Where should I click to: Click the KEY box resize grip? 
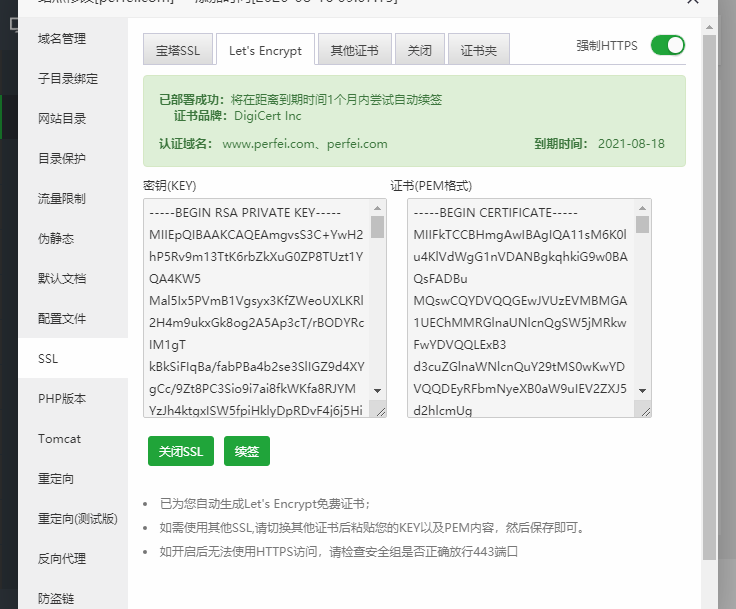[x=381, y=412]
